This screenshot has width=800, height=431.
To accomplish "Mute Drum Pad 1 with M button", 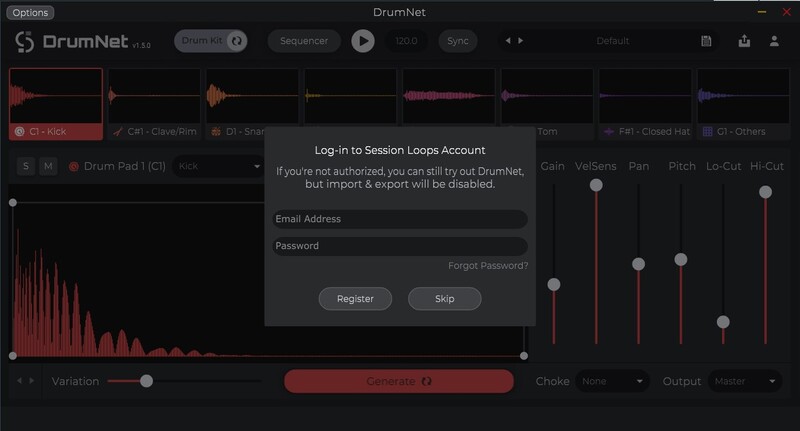I will coord(48,166).
